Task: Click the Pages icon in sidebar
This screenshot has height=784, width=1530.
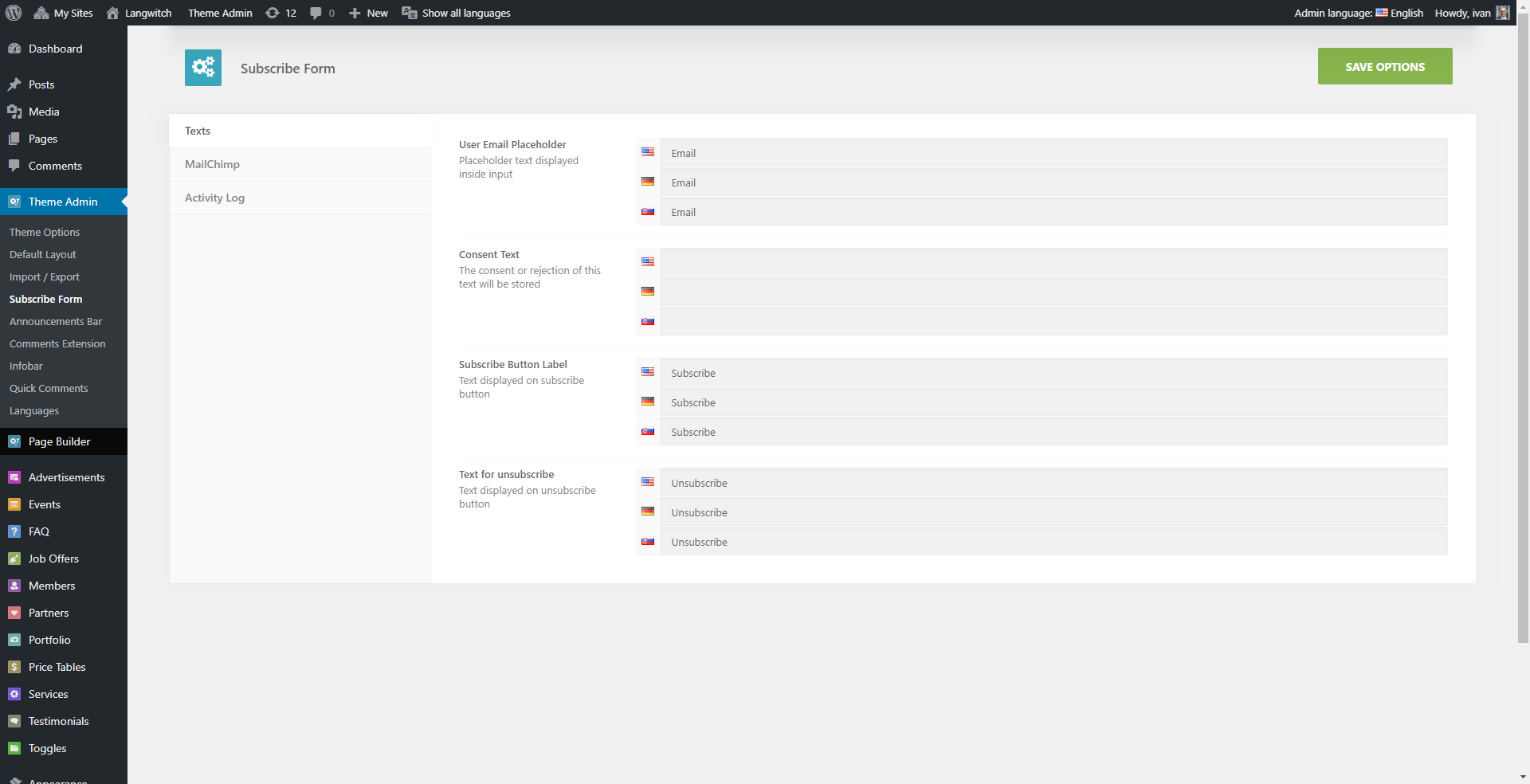Action: click(x=14, y=139)
